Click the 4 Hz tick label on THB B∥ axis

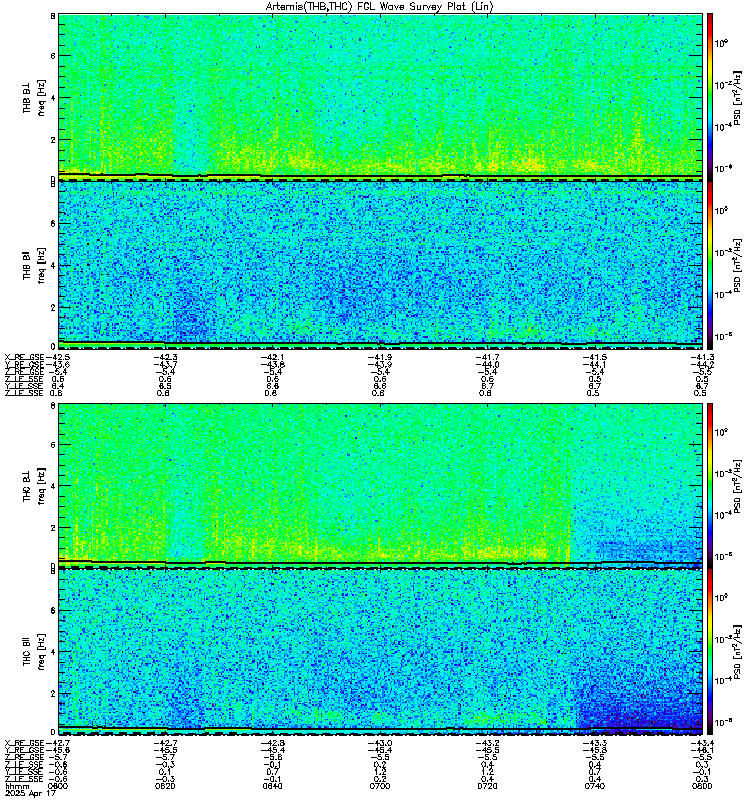coord(53,265)
